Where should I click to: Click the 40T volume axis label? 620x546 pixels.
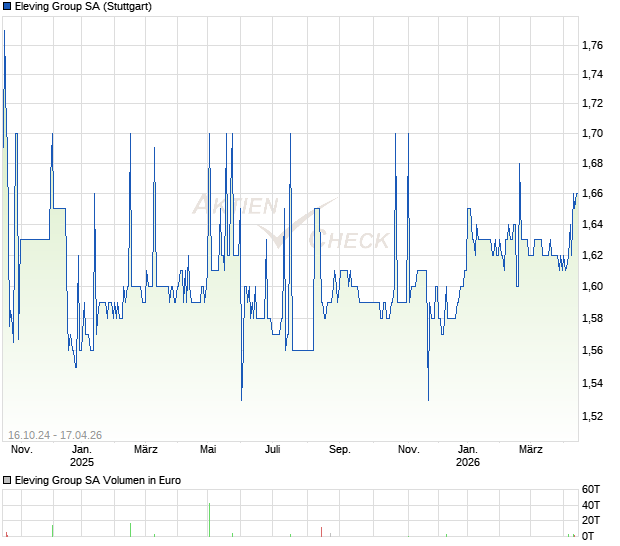tap(591, 505)
